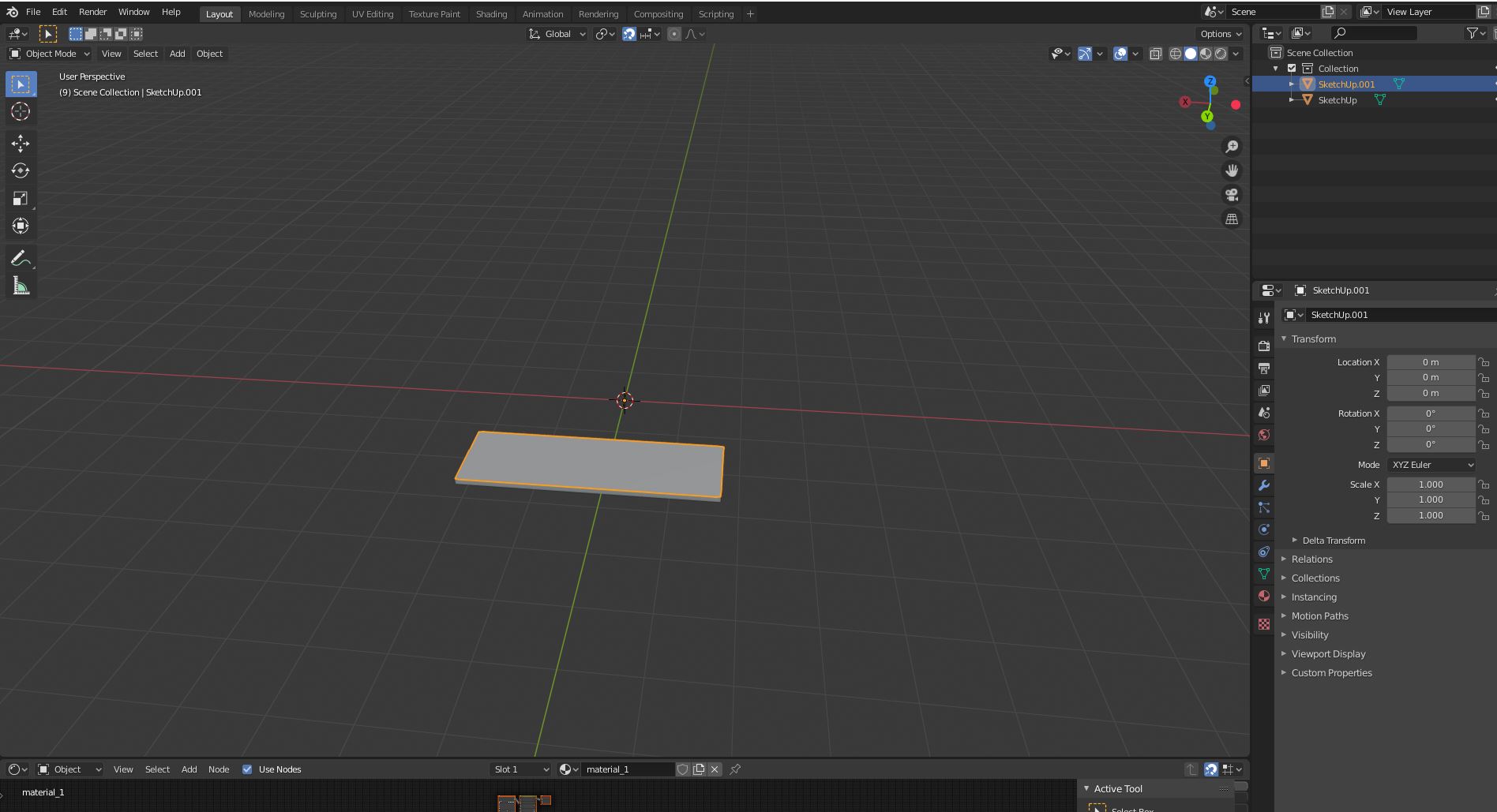The height and width of the screenshot is (812, 1497).
Task: Open the Material properties tab icon
Action: (1264, 596)
